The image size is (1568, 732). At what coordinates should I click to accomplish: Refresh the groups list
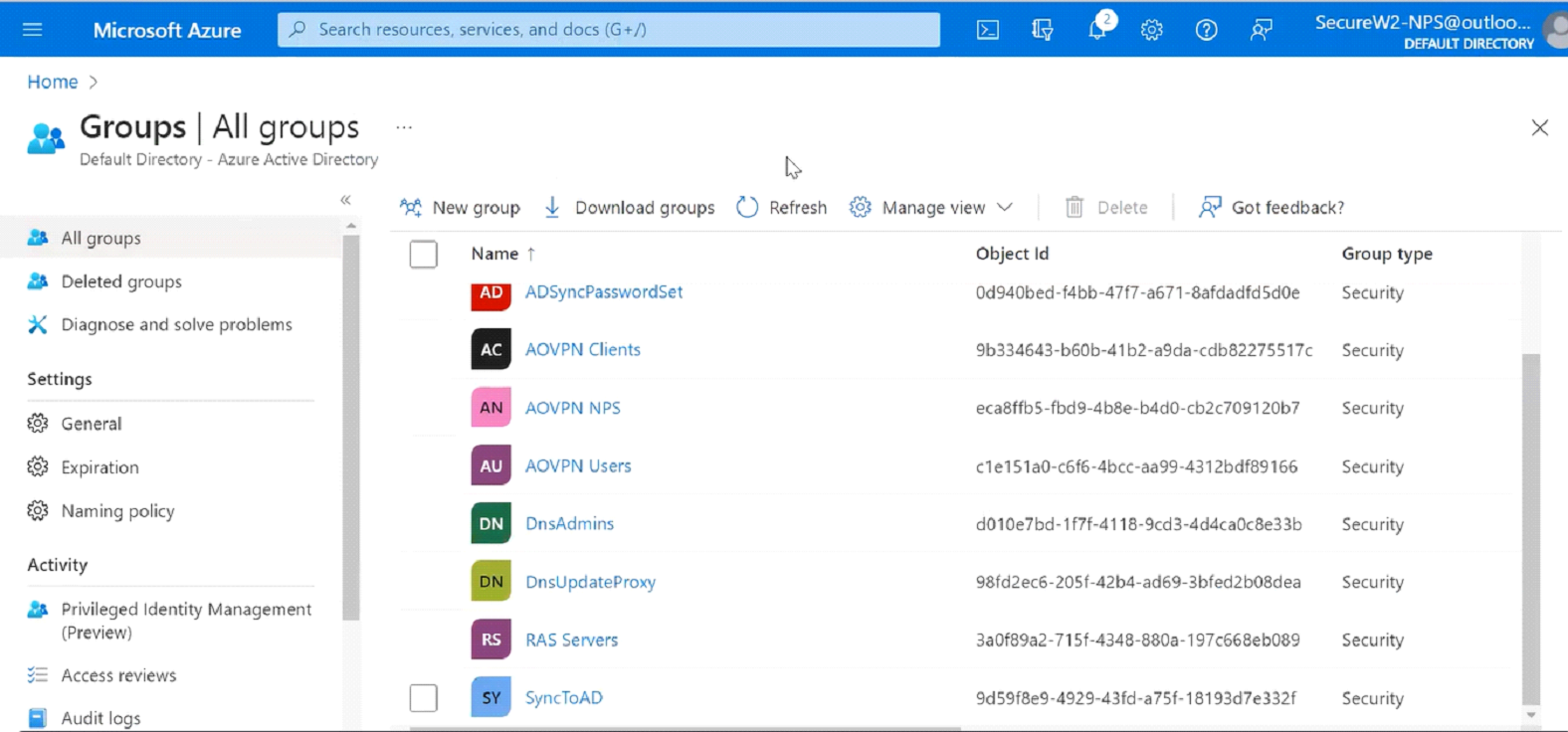[x=782, y=207]
